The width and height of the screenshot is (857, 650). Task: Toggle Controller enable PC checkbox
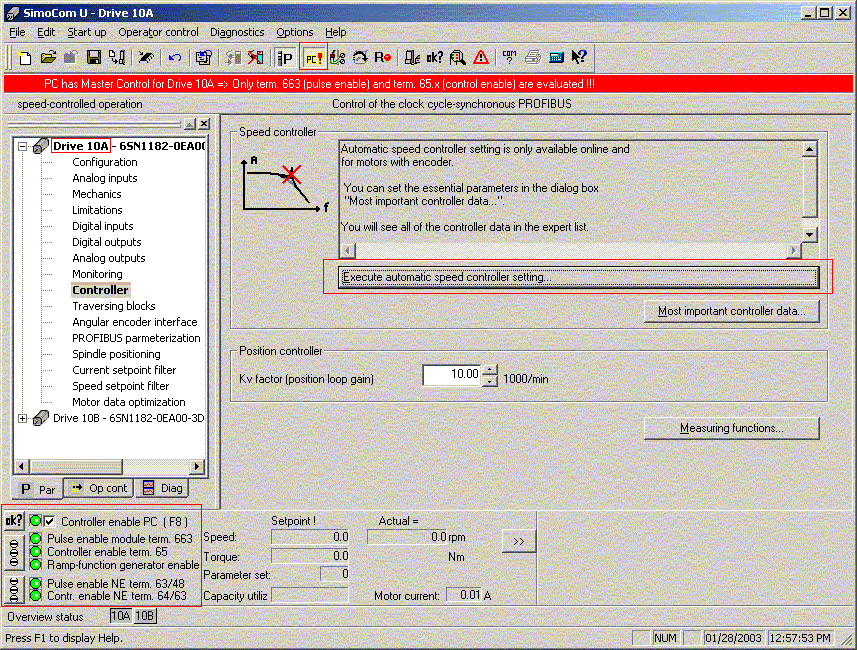[x=50, y=521]
